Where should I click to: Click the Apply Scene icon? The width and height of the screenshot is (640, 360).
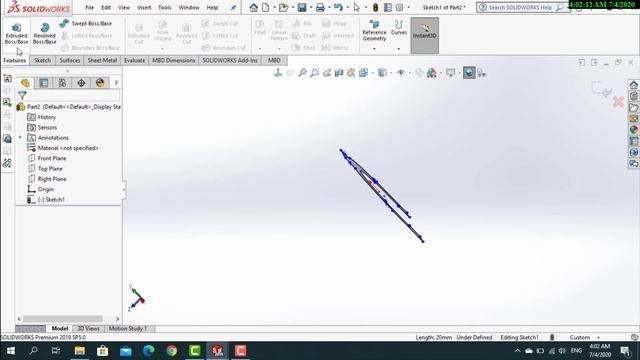coord(431,73)
